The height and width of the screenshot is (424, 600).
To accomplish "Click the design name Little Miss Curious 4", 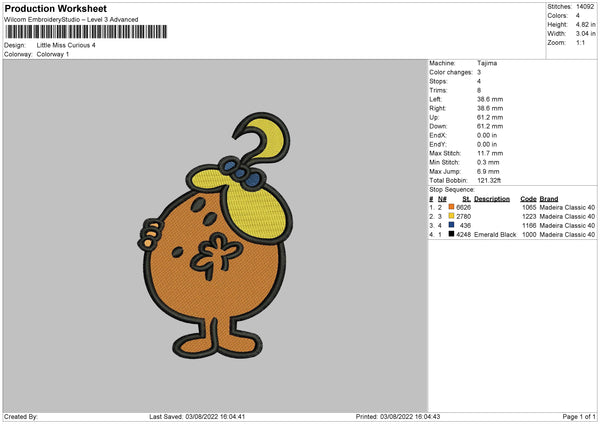I will pyautogui.click(x=67, y=45).
